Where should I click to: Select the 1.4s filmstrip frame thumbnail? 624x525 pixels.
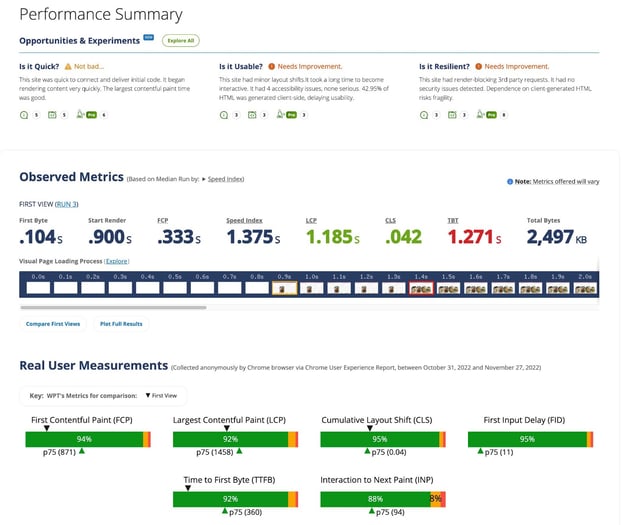tap(421, 288)
